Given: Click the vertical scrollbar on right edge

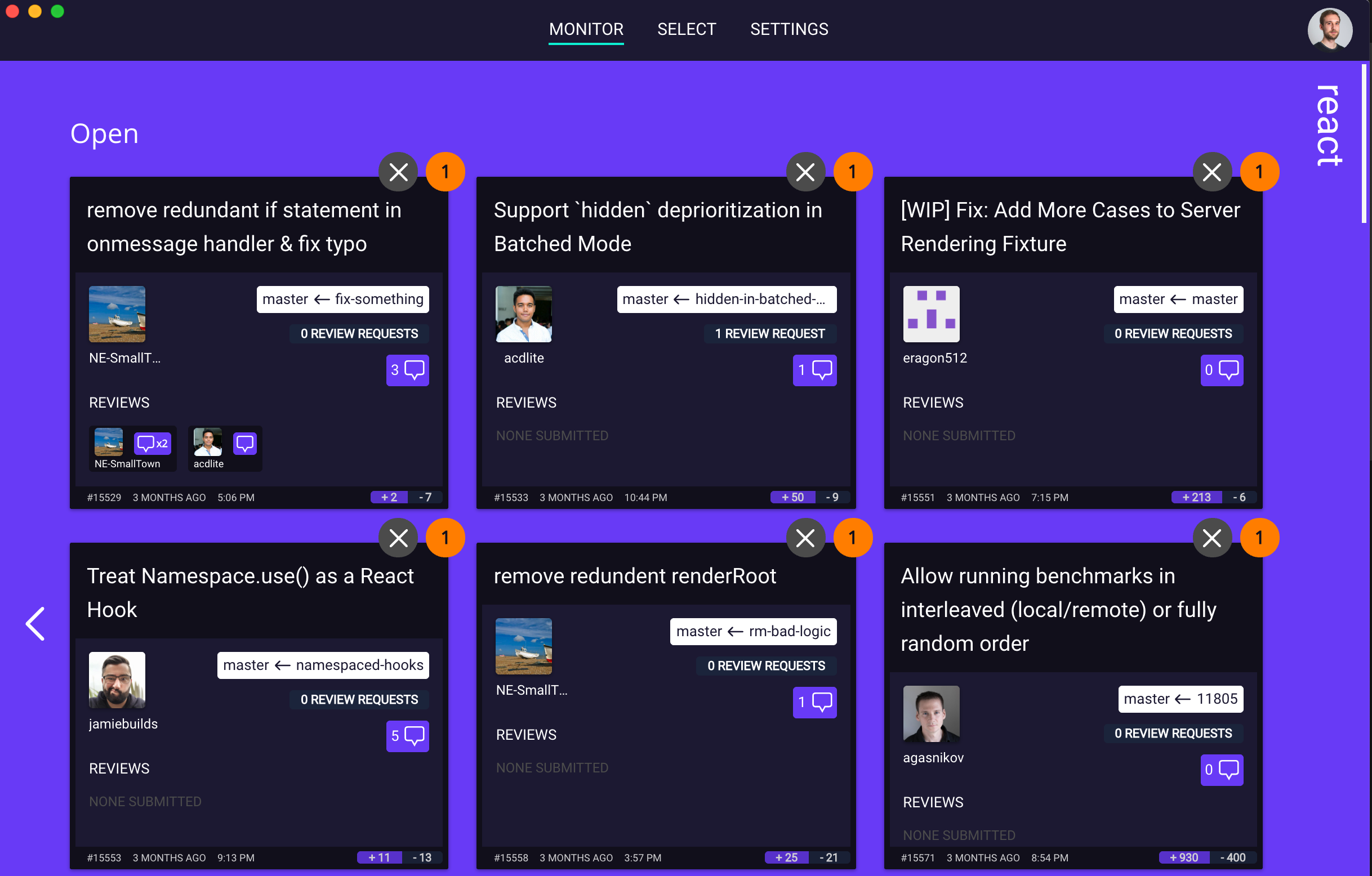Looking at the screenshot, I should click(1364, 142).
